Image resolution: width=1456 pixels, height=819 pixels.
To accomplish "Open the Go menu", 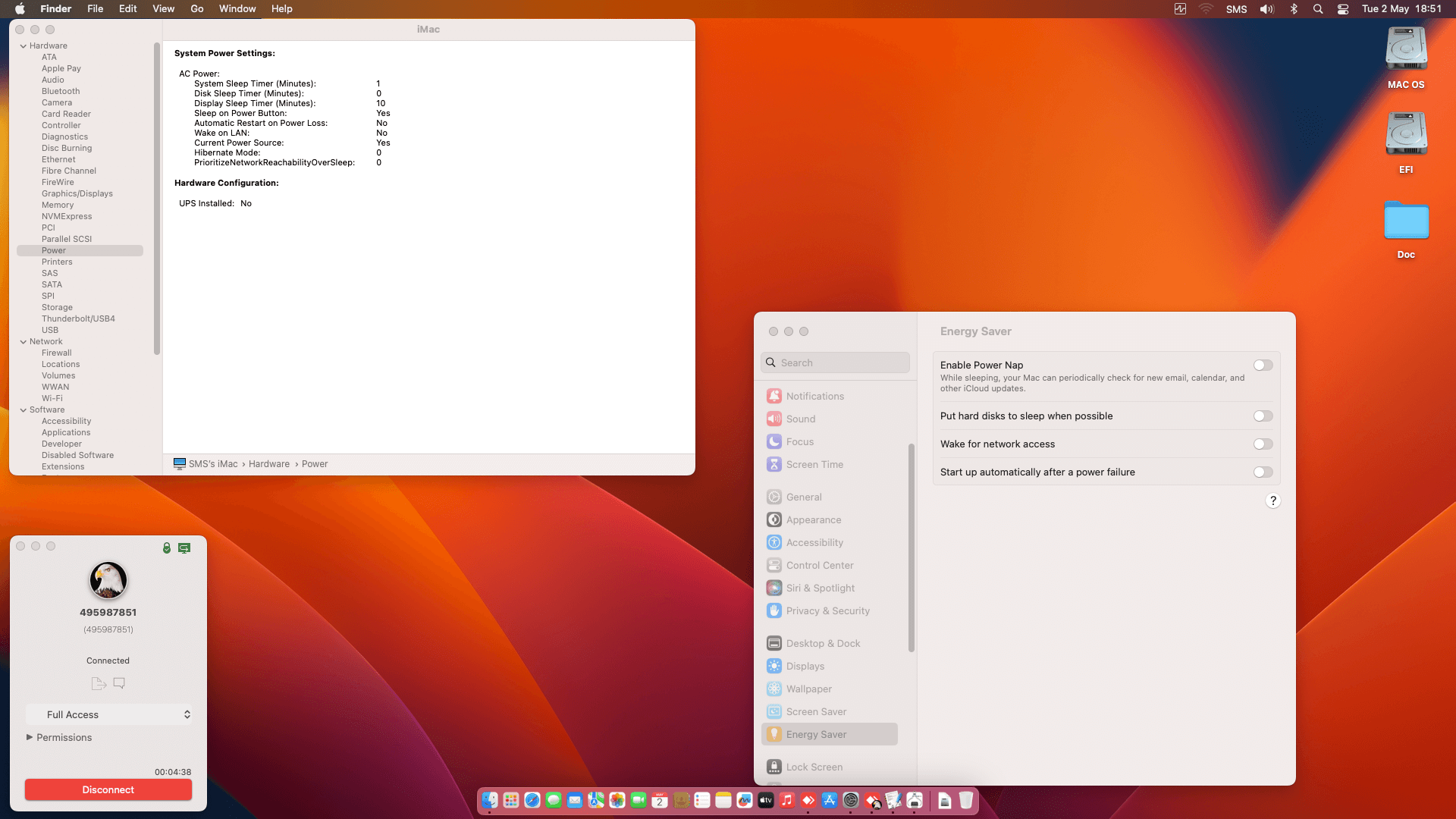I will pyautogui.click(x=197, y=9).
